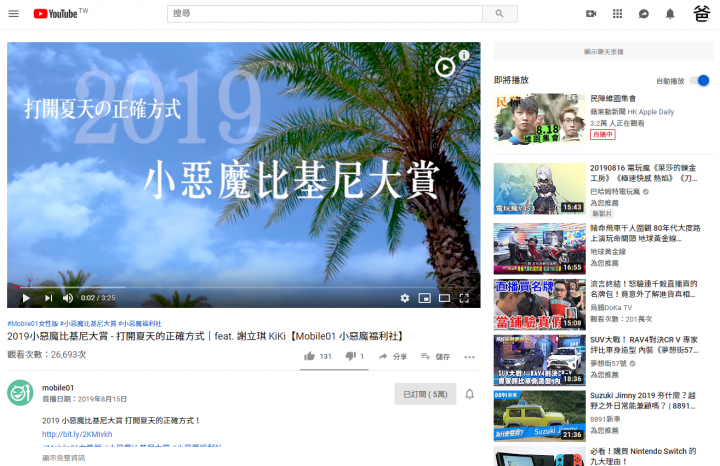Open 蘋果動新聞 HK Apple Daily channel
Screen dimensions: 720x466
pyautogui.click(x=632, y=112)
